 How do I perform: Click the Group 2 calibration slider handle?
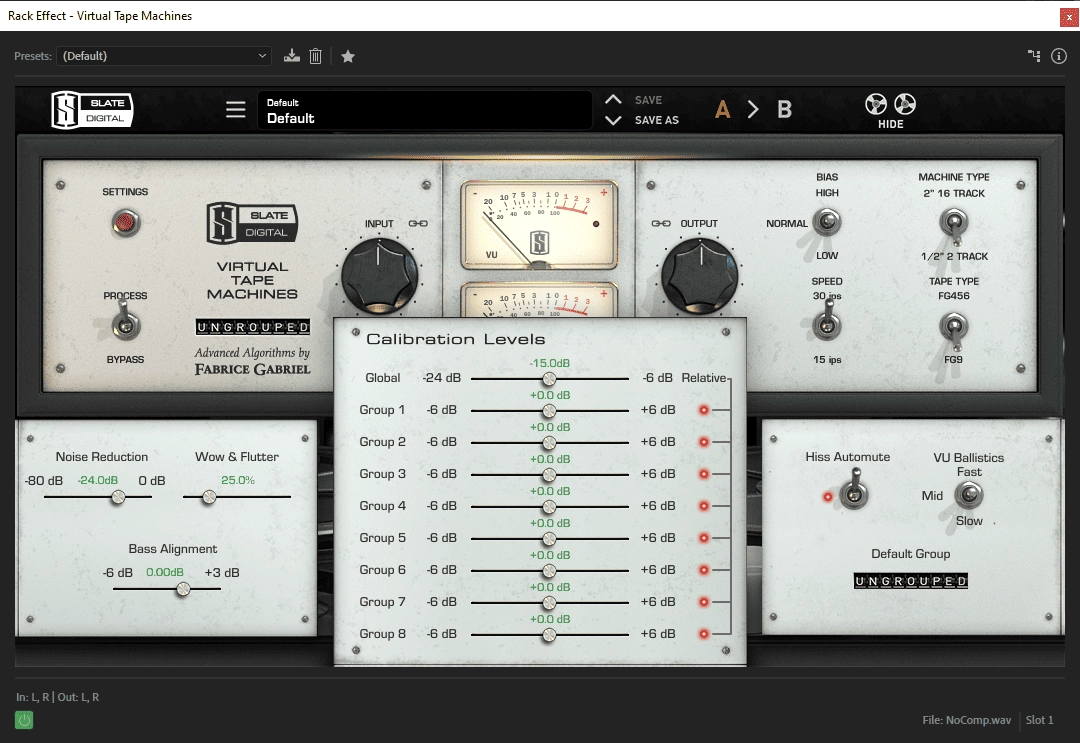(549, 443)
